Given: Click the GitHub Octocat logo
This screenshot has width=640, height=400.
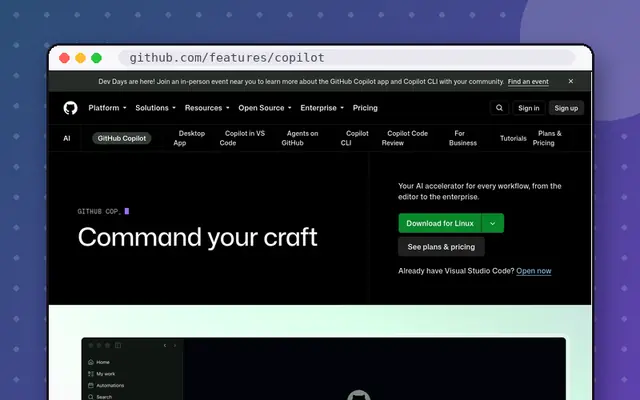Looking at the screenshot, I should coord(70,108).
